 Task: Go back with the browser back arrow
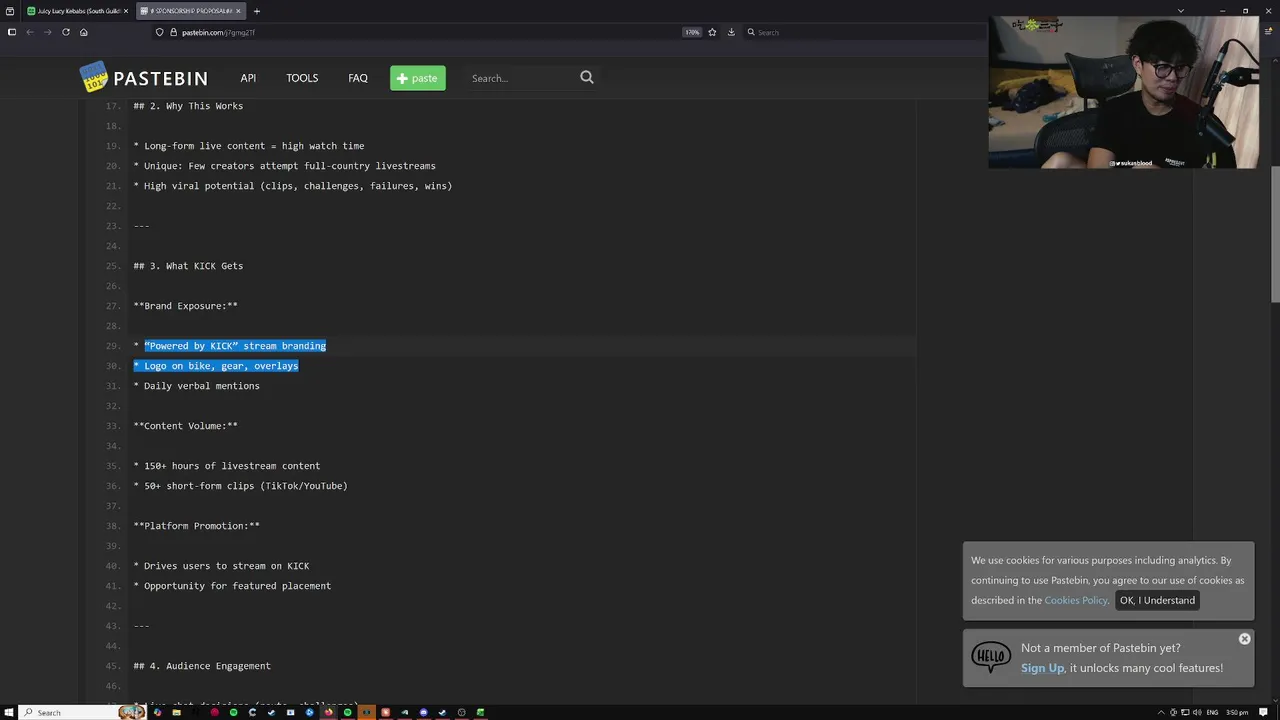(30, 32)
